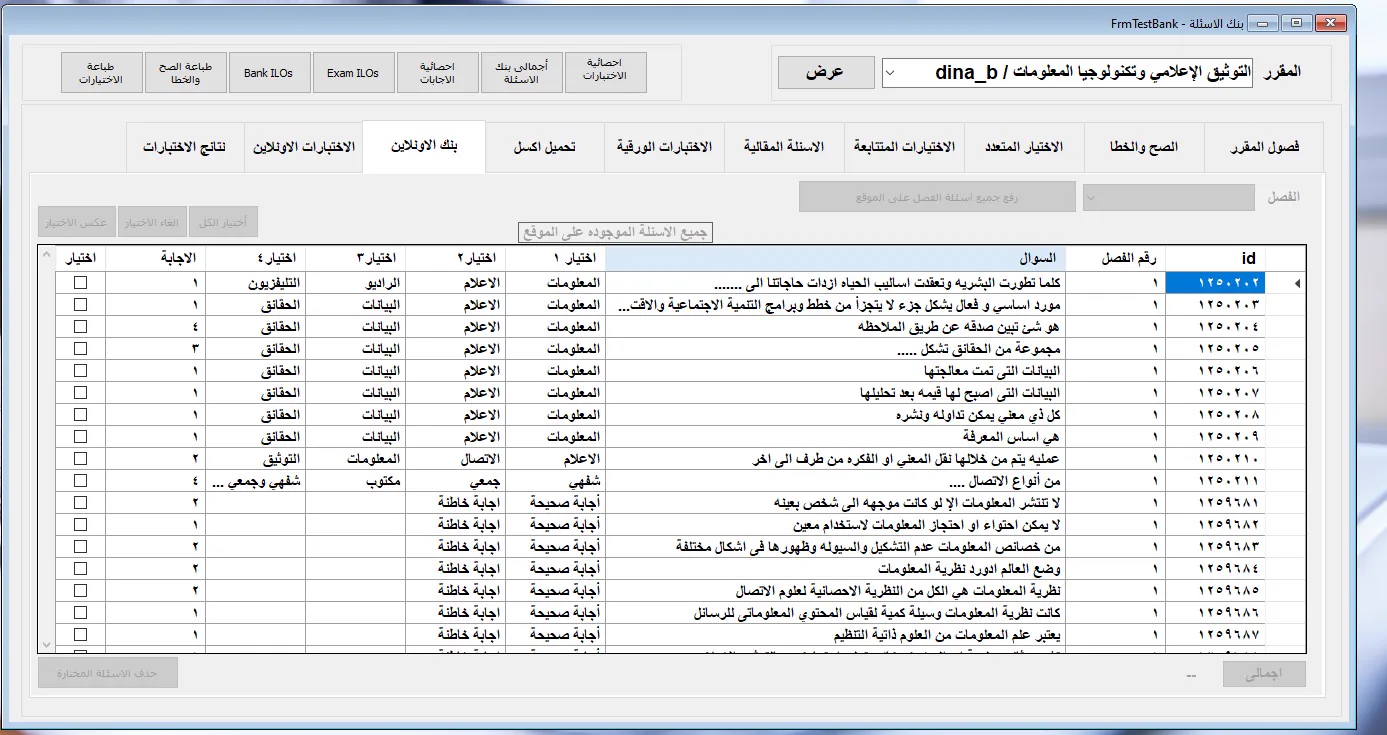Click رفع جميع اسئلة الفصل على الموقع

pos(937,197)
